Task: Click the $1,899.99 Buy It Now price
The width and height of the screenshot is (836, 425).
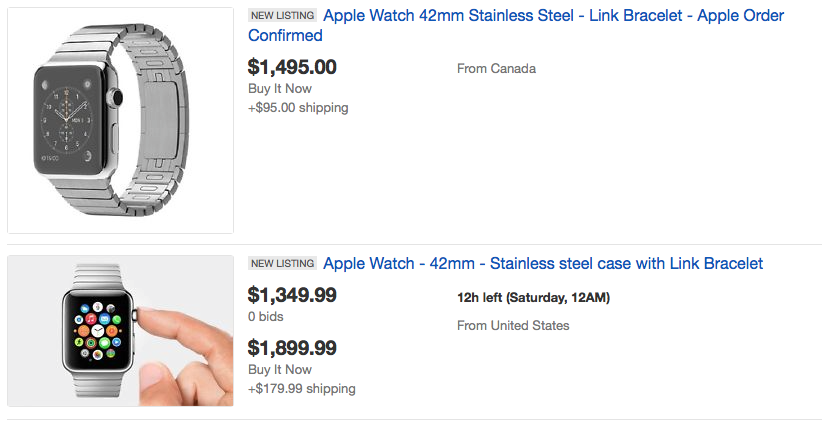Action: tap(292, 348)
